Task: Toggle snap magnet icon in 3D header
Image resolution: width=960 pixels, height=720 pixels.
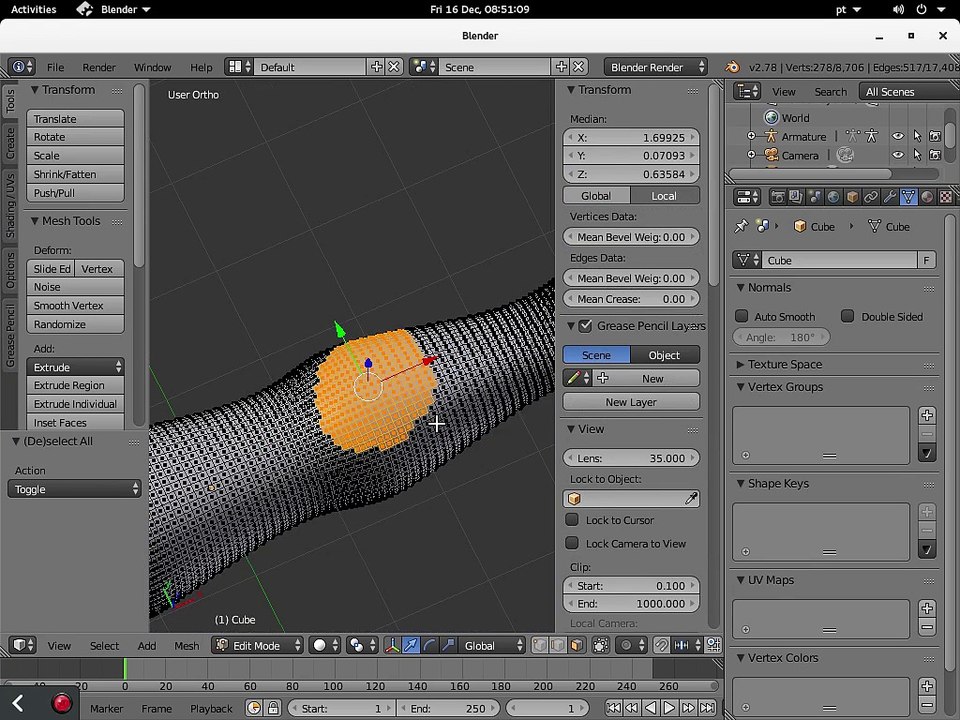Action: coord(661,645)
